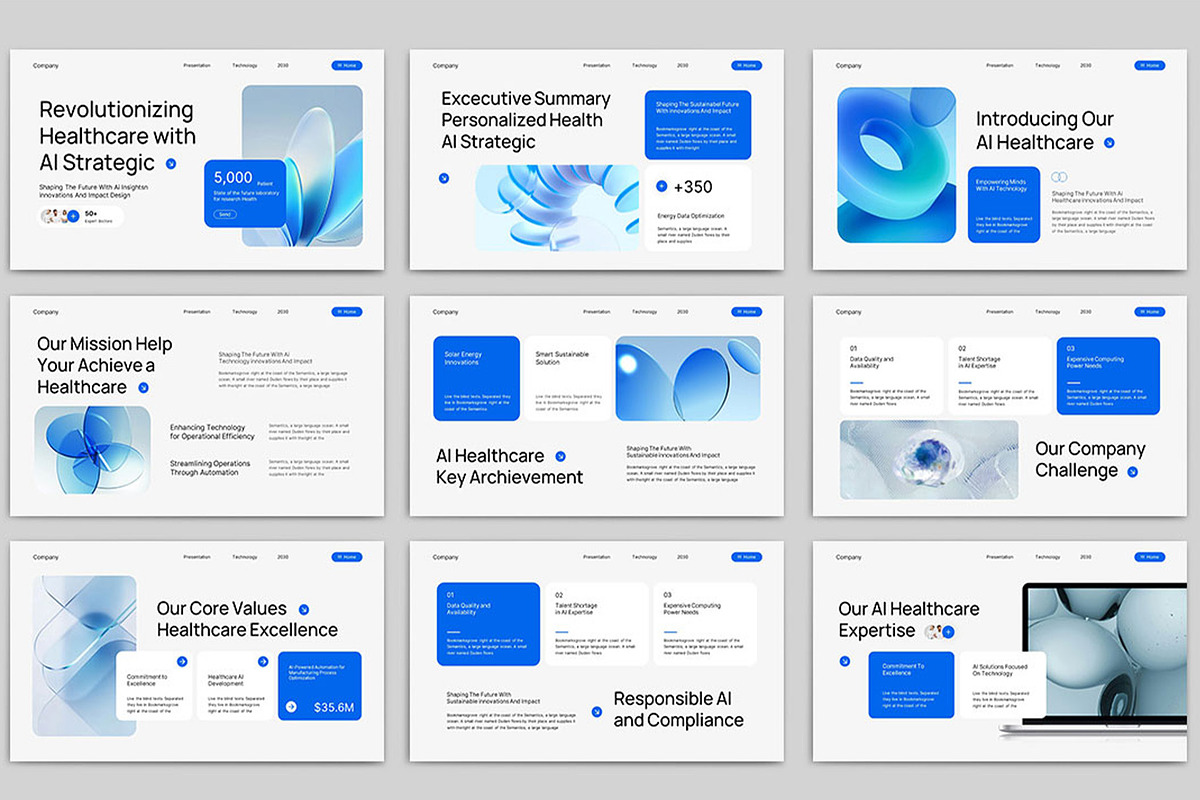Click the arrow icon left of the Executive Summary slide image
The width and height of the screenshot is (1200, 800).
pos(444,178)
